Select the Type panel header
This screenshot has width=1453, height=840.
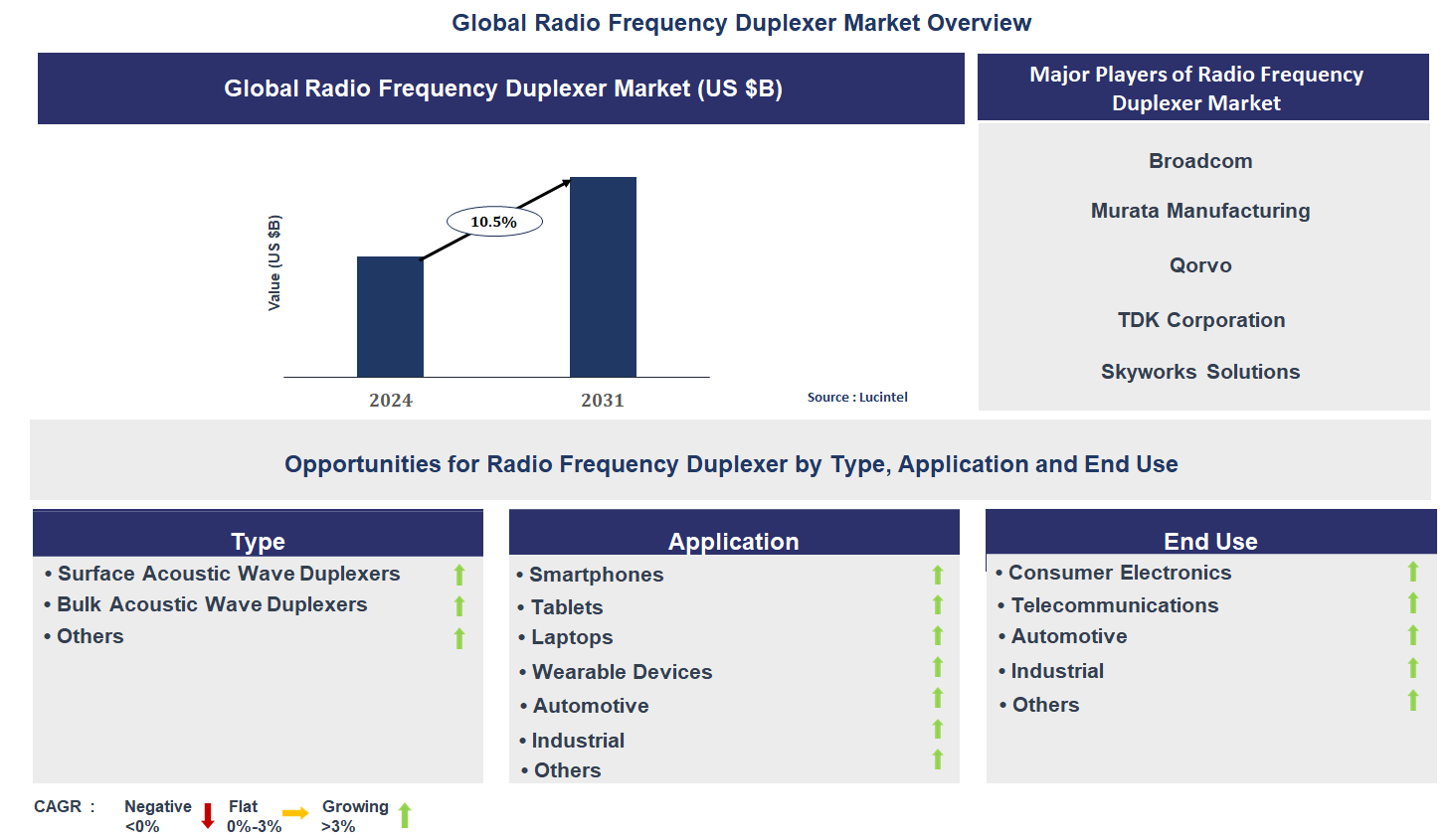258,540
